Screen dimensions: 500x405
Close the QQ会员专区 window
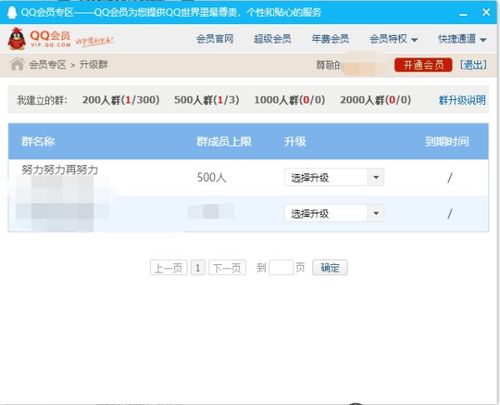[x=486, y=12]
